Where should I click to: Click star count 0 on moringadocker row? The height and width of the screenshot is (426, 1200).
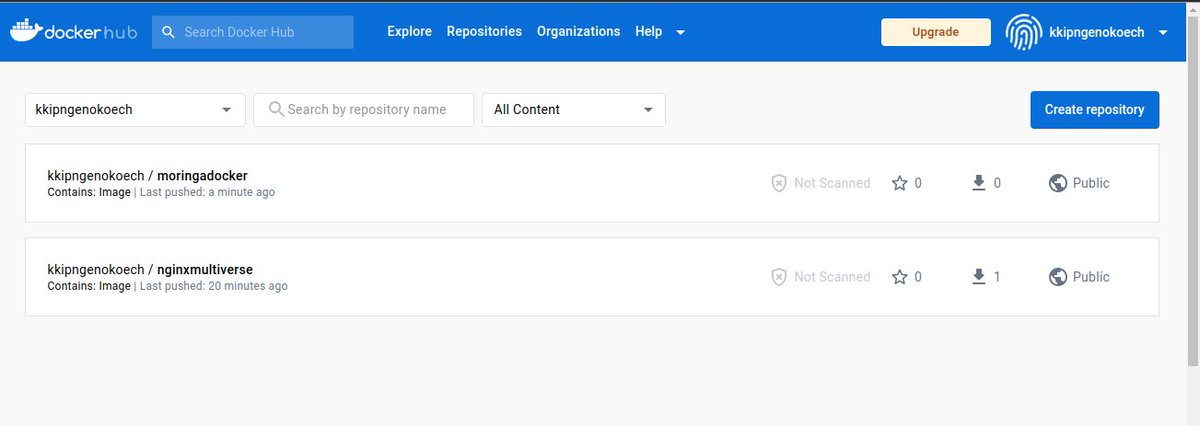pos(918,183)
